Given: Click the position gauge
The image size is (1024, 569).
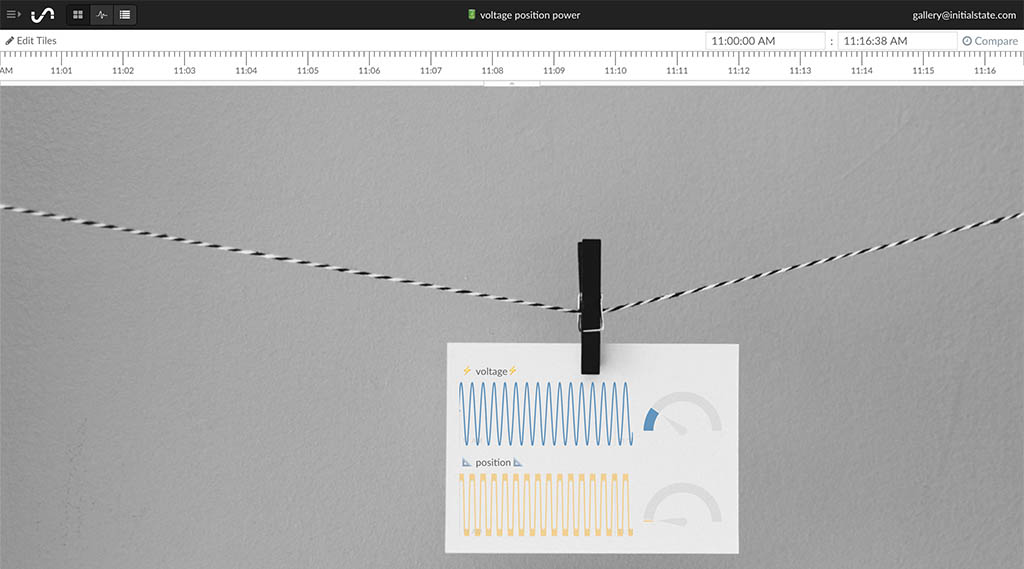Looking at the screenshot, I should tap(682, 504).
